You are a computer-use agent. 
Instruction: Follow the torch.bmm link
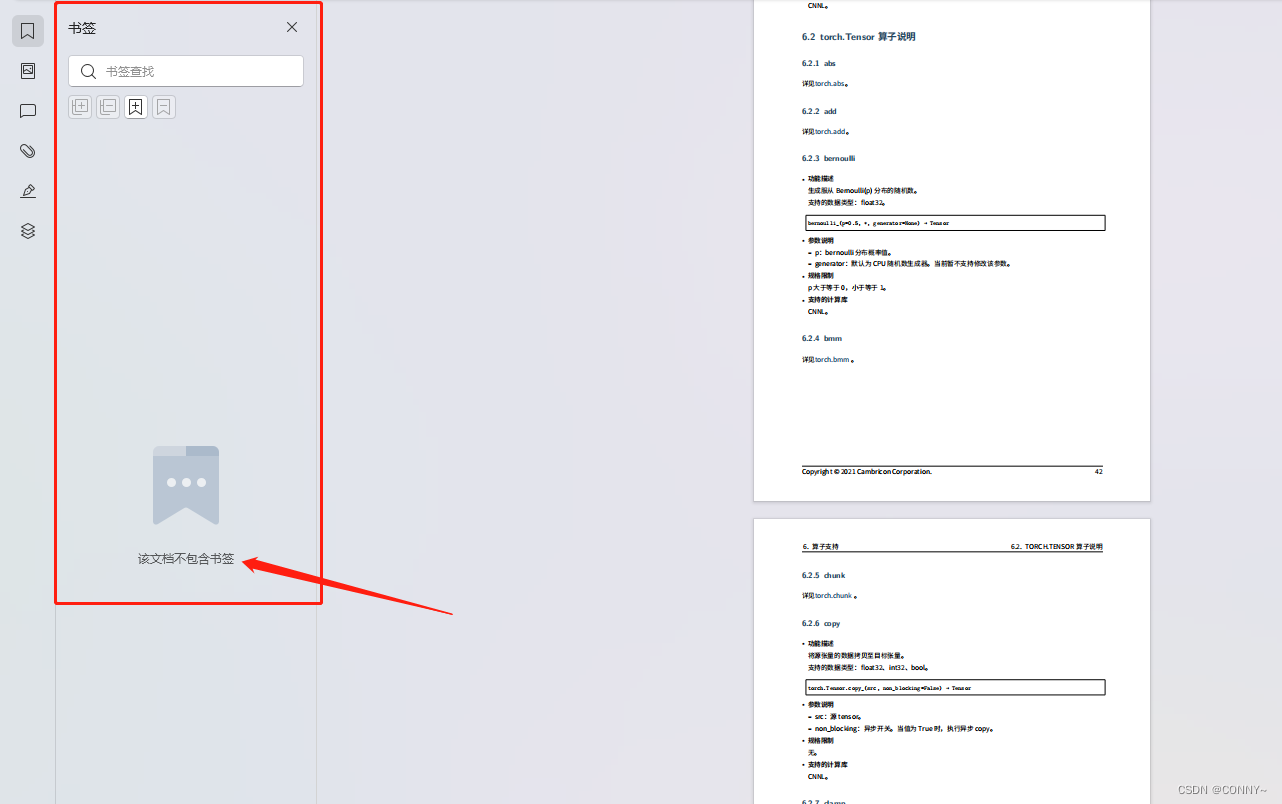coord(832,360)
